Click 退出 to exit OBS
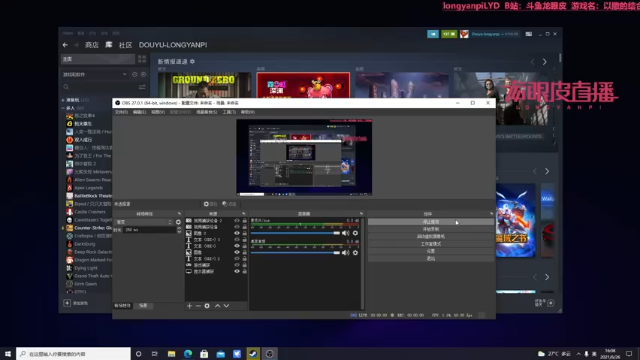The width and height of the screenshot is (640, 360). click(x=431, y=258)
